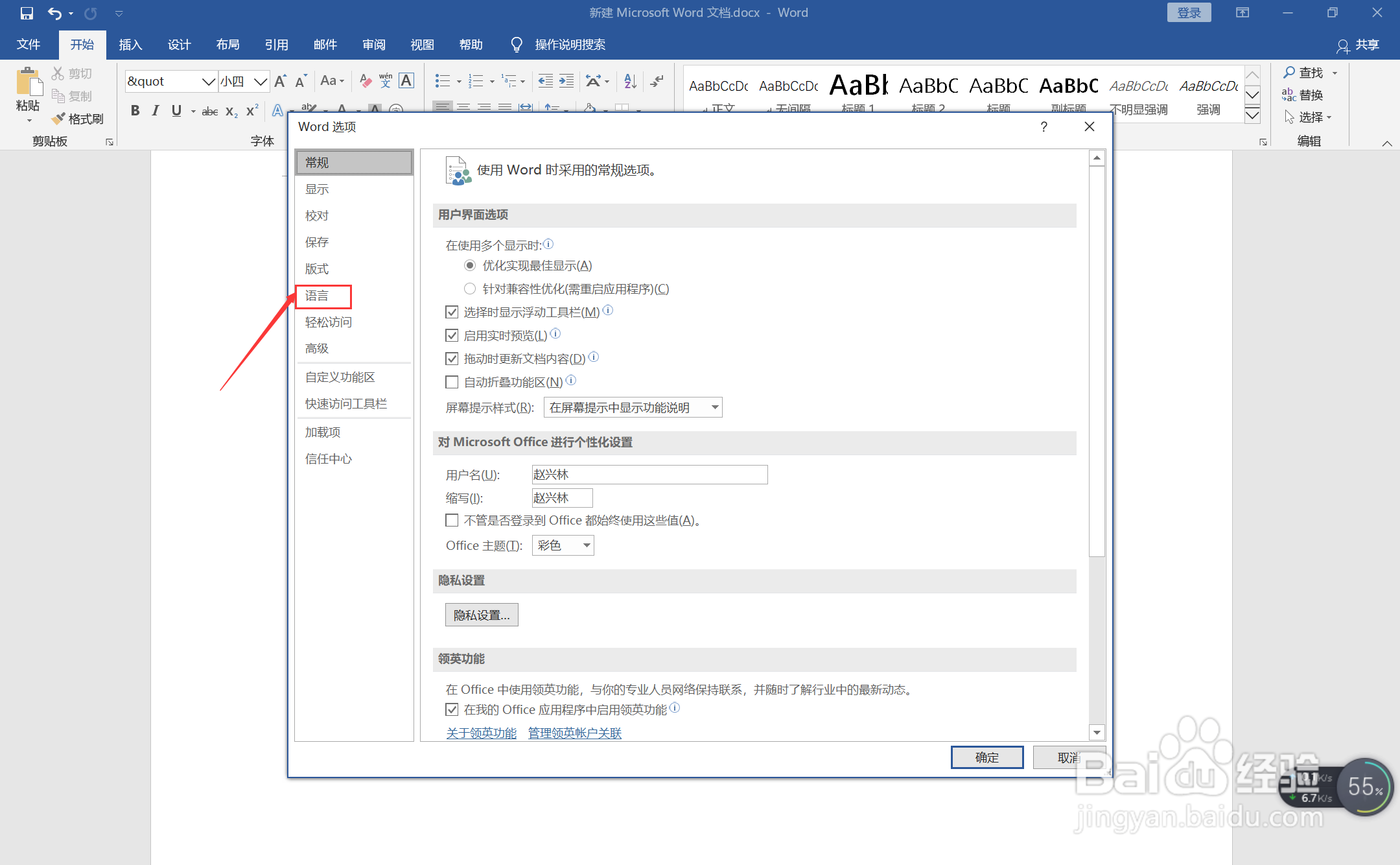Click the Initials input field
The image size is (1400, 865).
coord(562,498)
